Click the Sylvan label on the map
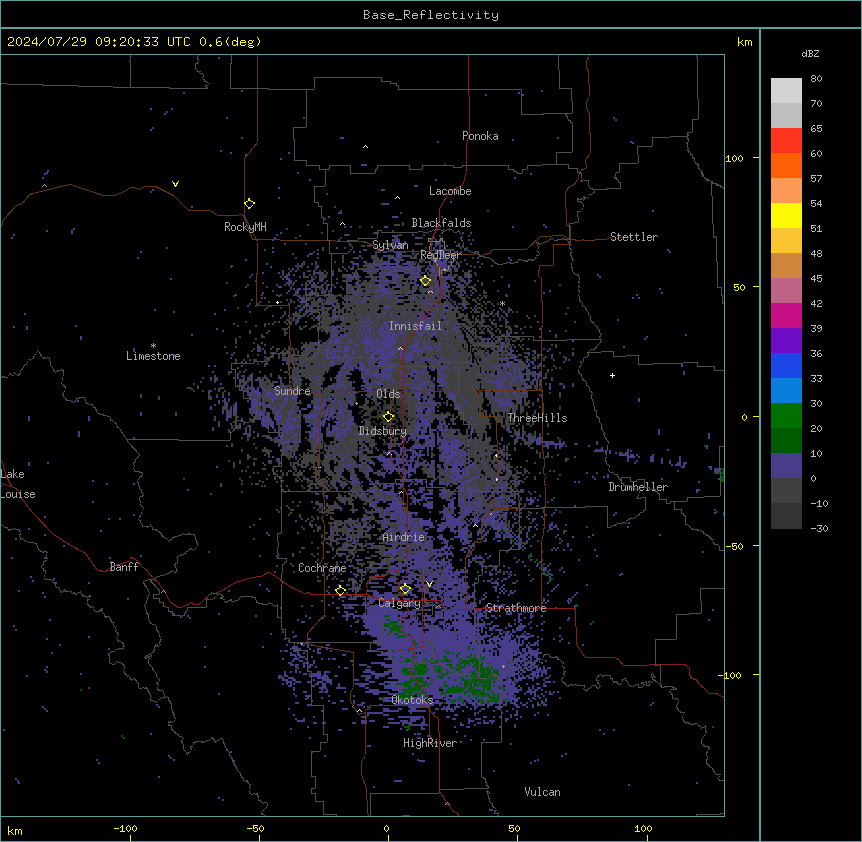 (x=390, y=245)
